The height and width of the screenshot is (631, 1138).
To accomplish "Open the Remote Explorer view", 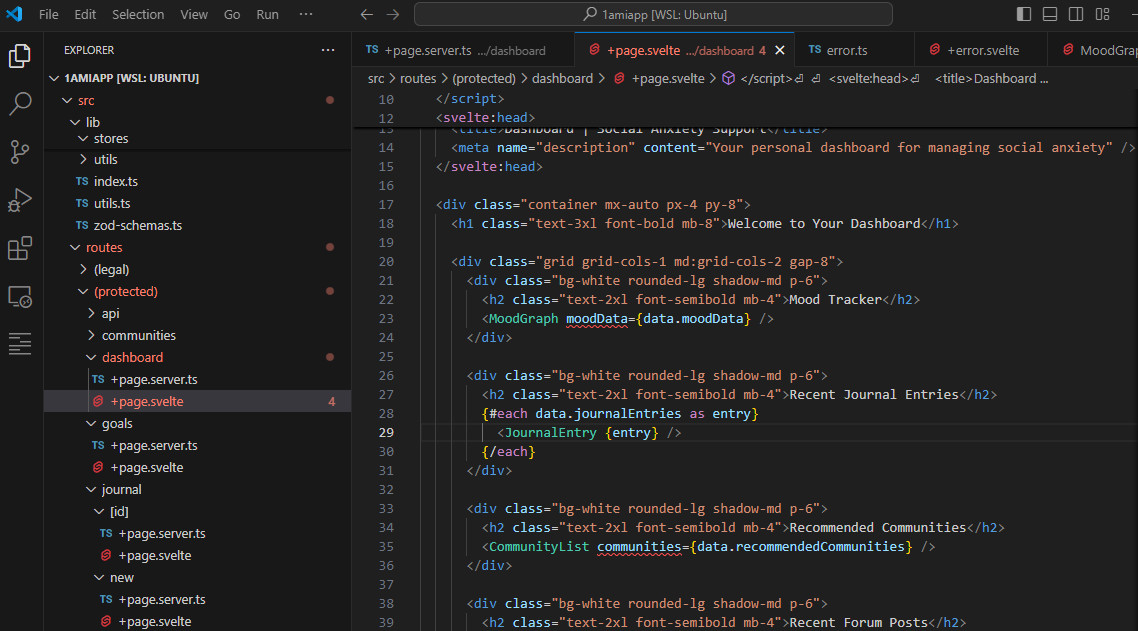I will (20, 296).
